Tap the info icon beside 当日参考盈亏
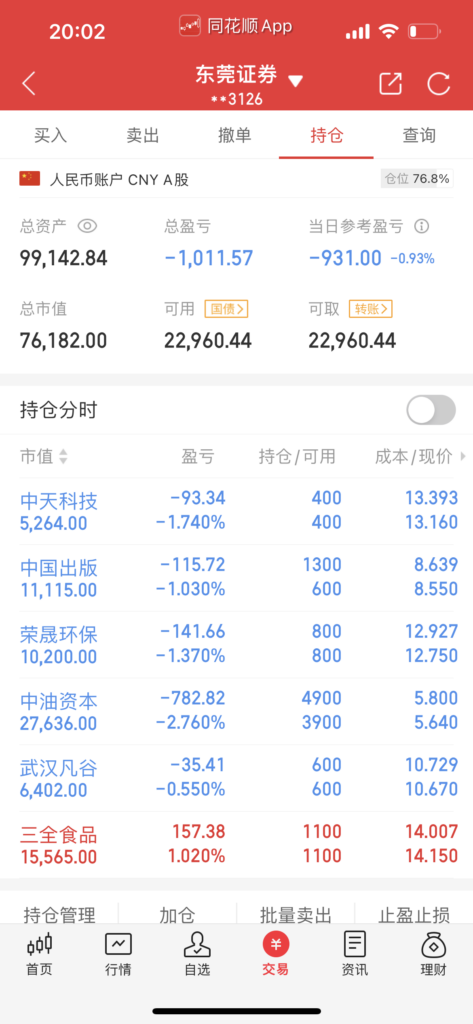The width and height of the screenshot is (473, 1024). point(422,227)
